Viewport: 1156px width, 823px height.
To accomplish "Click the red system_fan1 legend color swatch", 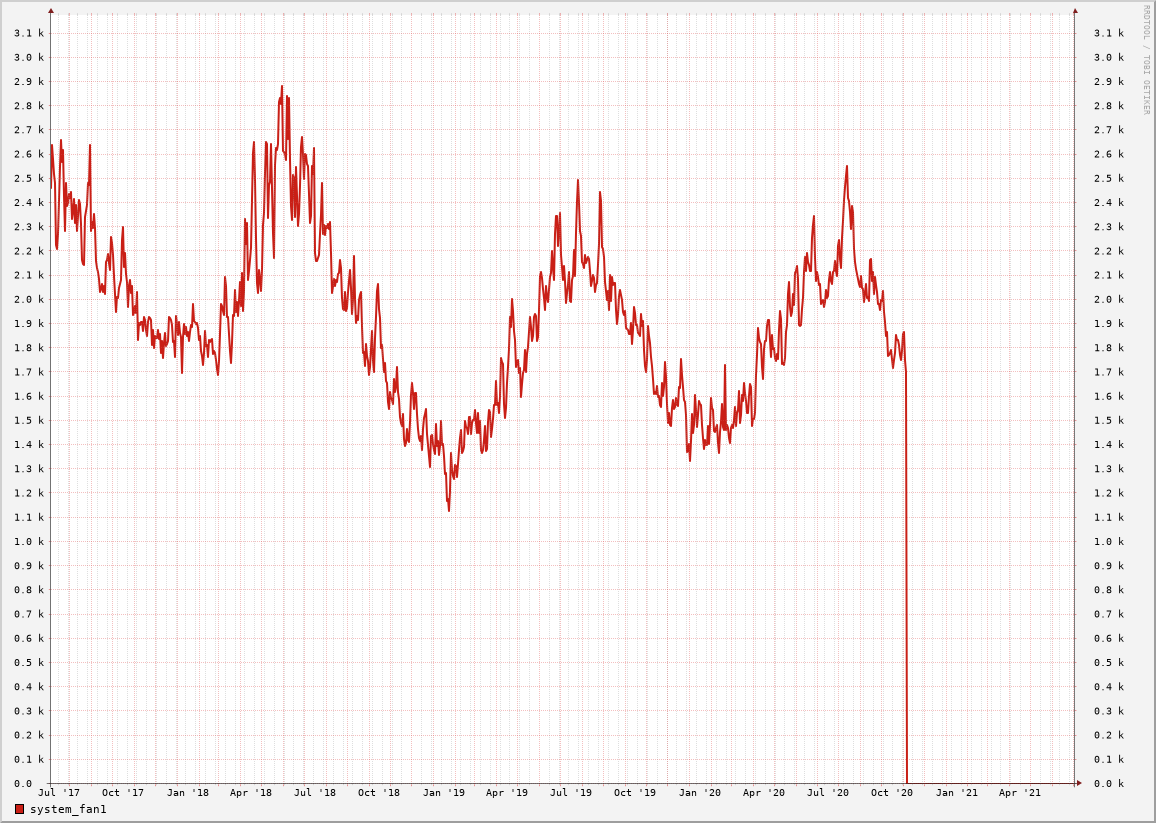I will click(x=19, y=809).
